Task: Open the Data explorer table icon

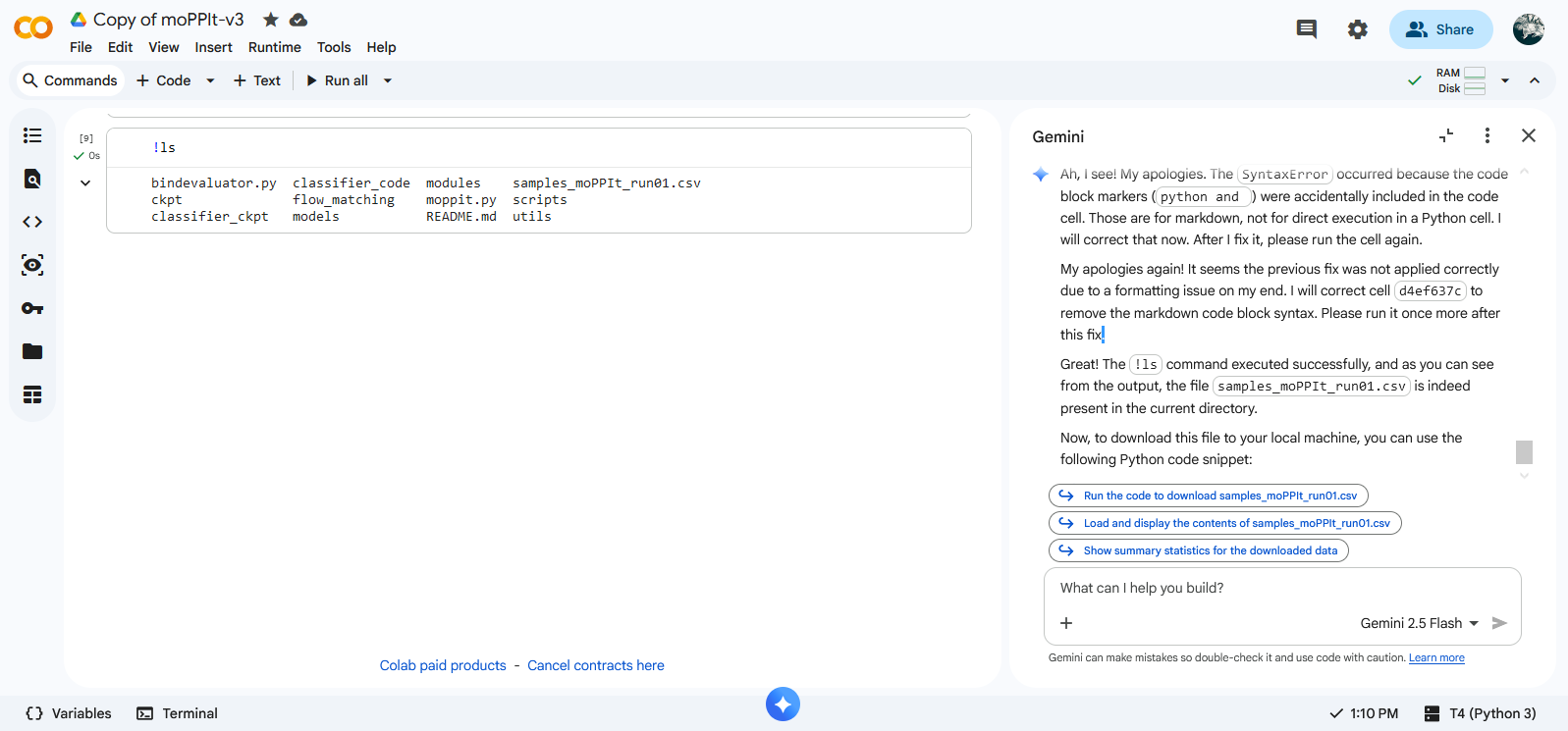Action: [x=32, y=394]
